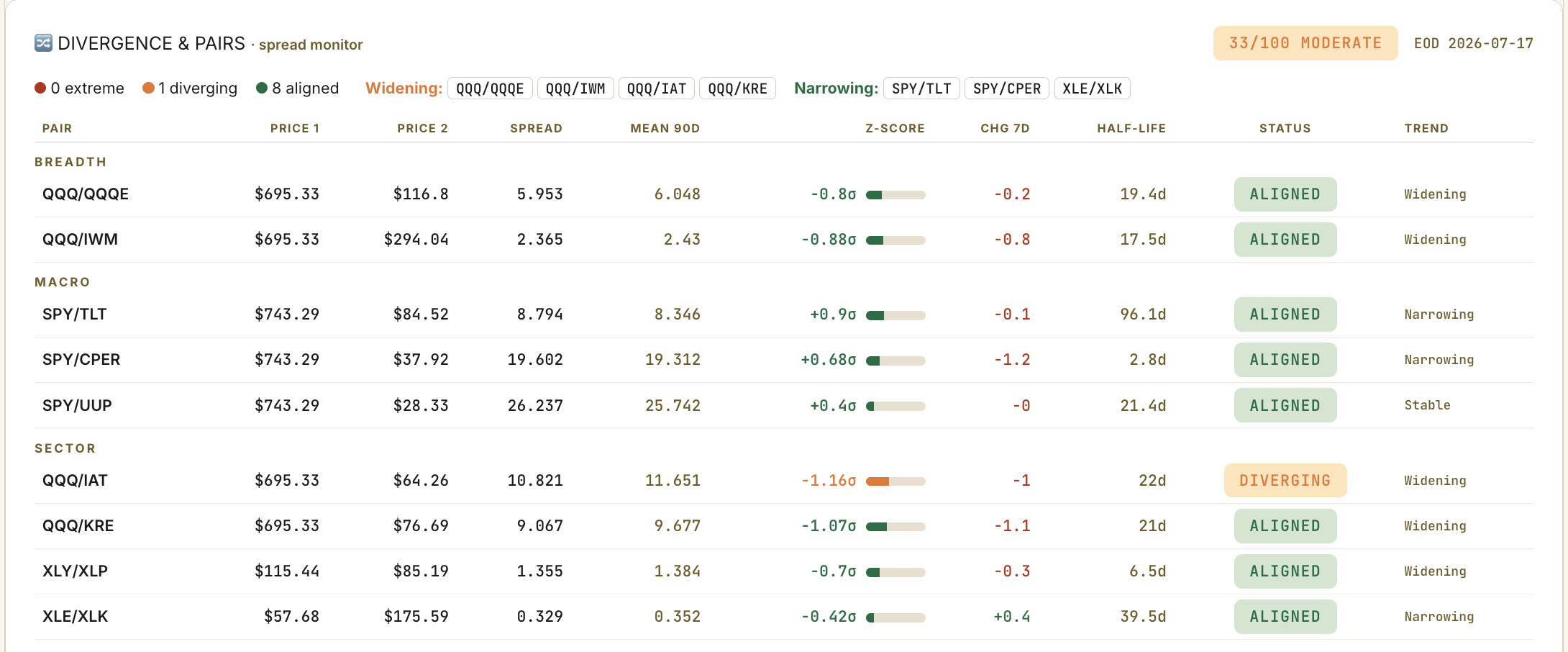Open the SPY/TLT pair name in Macro table
The height and width of the screenshot is (652, 1568).
74,314
